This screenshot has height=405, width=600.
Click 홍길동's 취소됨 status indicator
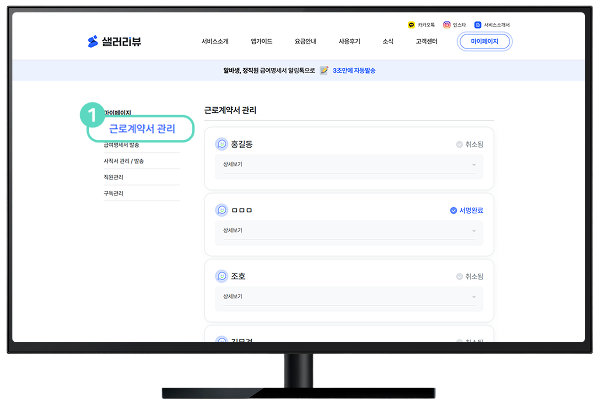tap(470, 144)
